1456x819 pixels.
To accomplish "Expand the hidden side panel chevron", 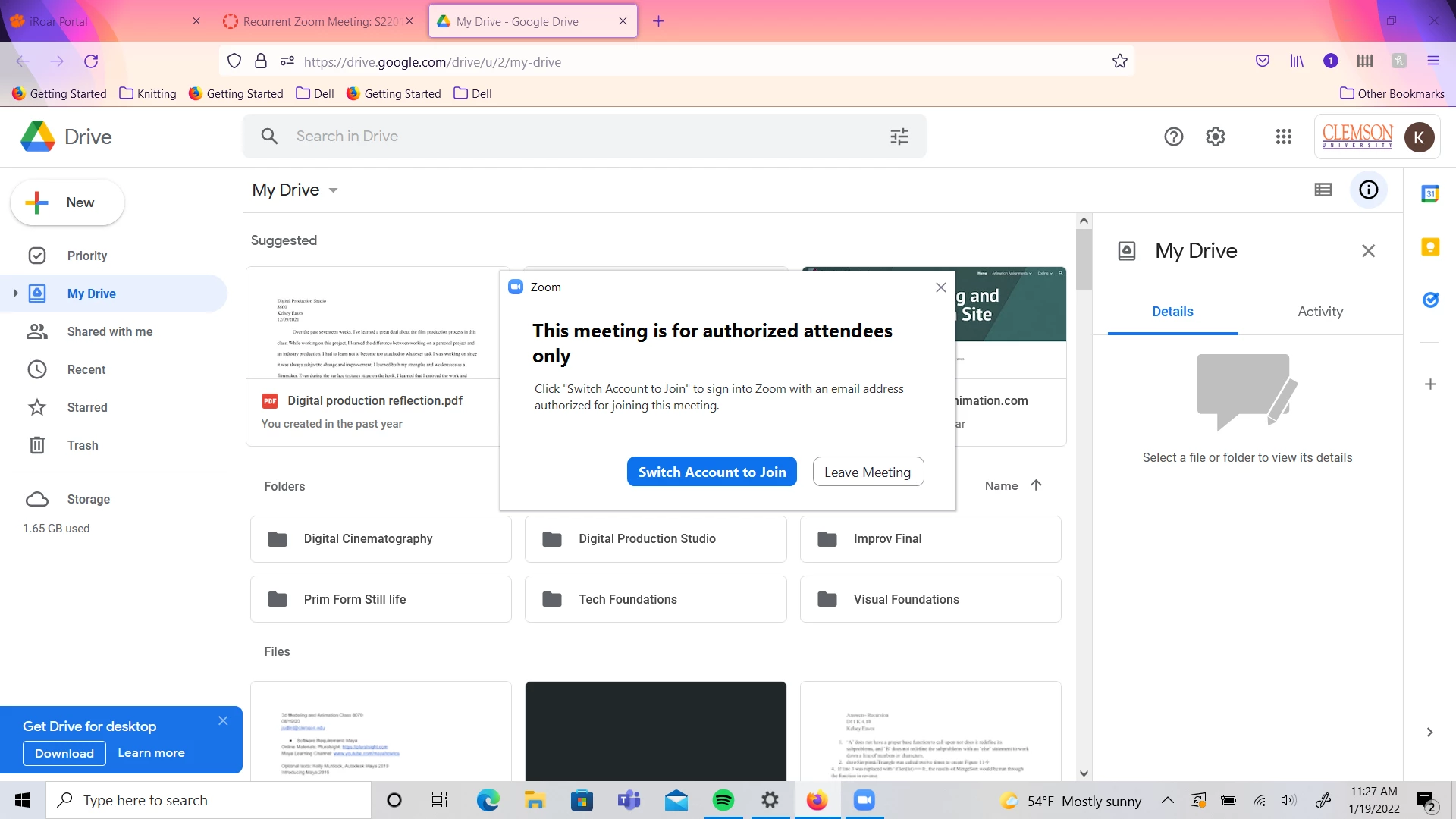I will (x=1429, y=732).
